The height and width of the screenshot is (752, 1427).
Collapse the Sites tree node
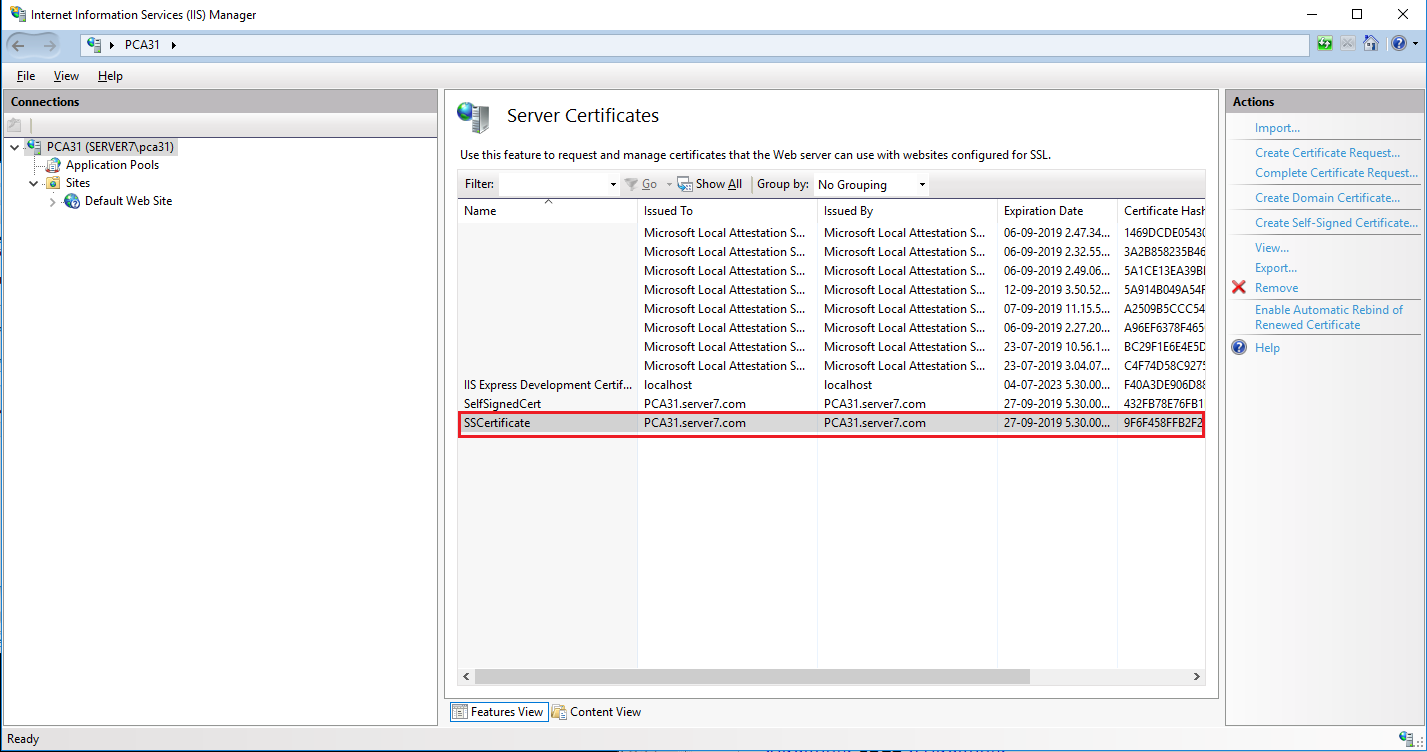(34, 183)
